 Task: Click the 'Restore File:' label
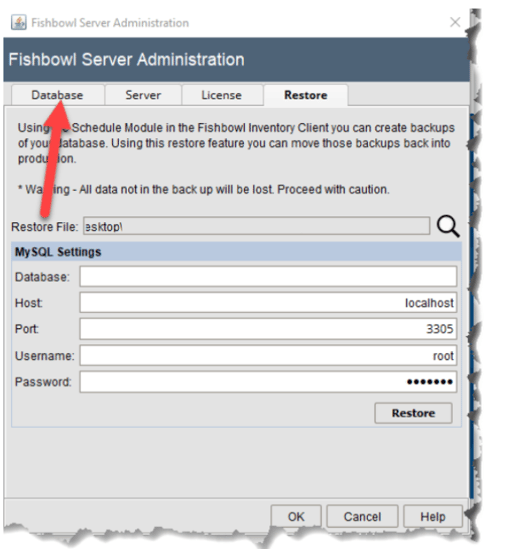tap(45, 227)
